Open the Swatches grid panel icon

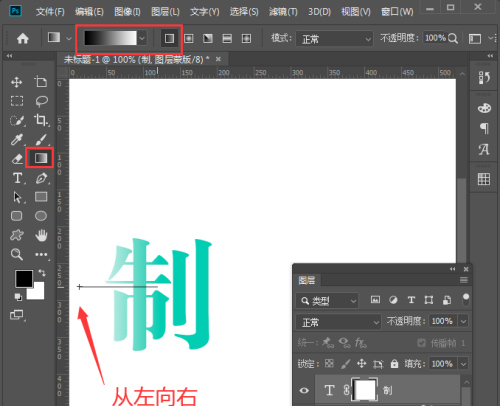[484, 179]
